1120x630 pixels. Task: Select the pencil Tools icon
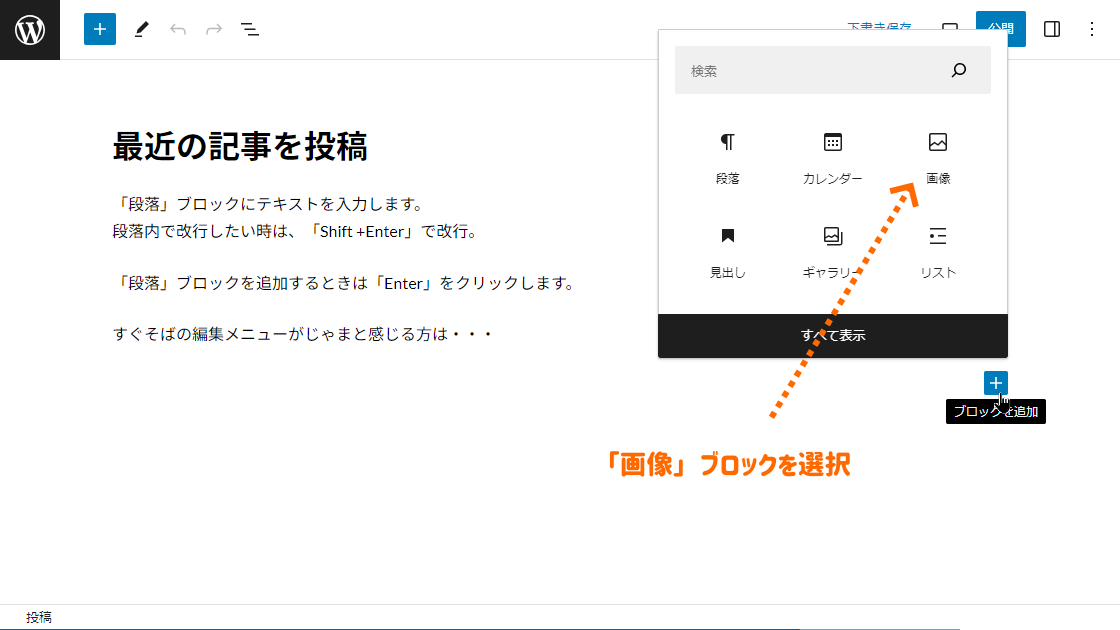tap(141, 29)
